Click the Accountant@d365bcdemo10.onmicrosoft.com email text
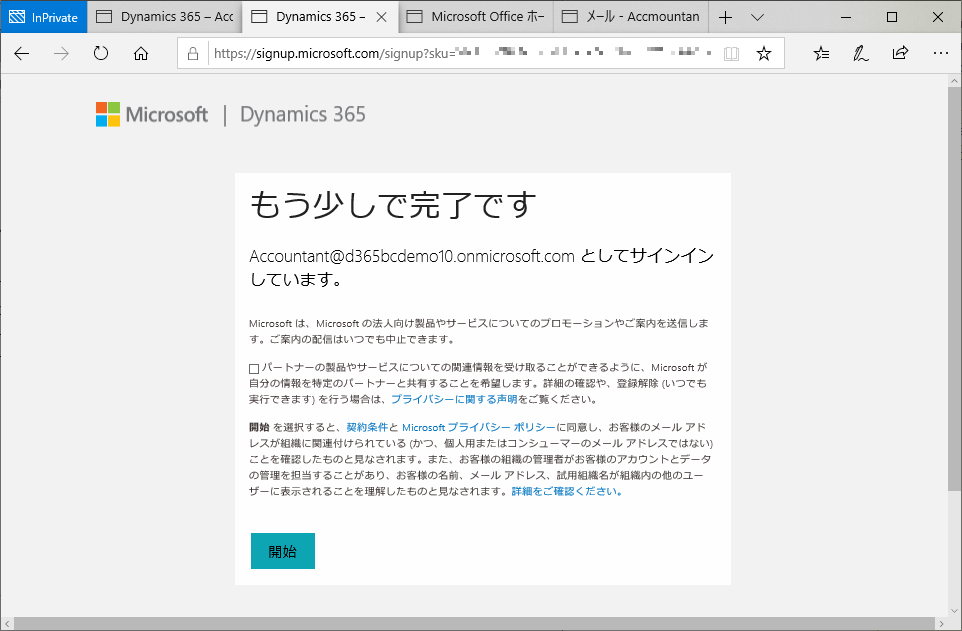This screenshot has width=962, height=631. [412, 256]
